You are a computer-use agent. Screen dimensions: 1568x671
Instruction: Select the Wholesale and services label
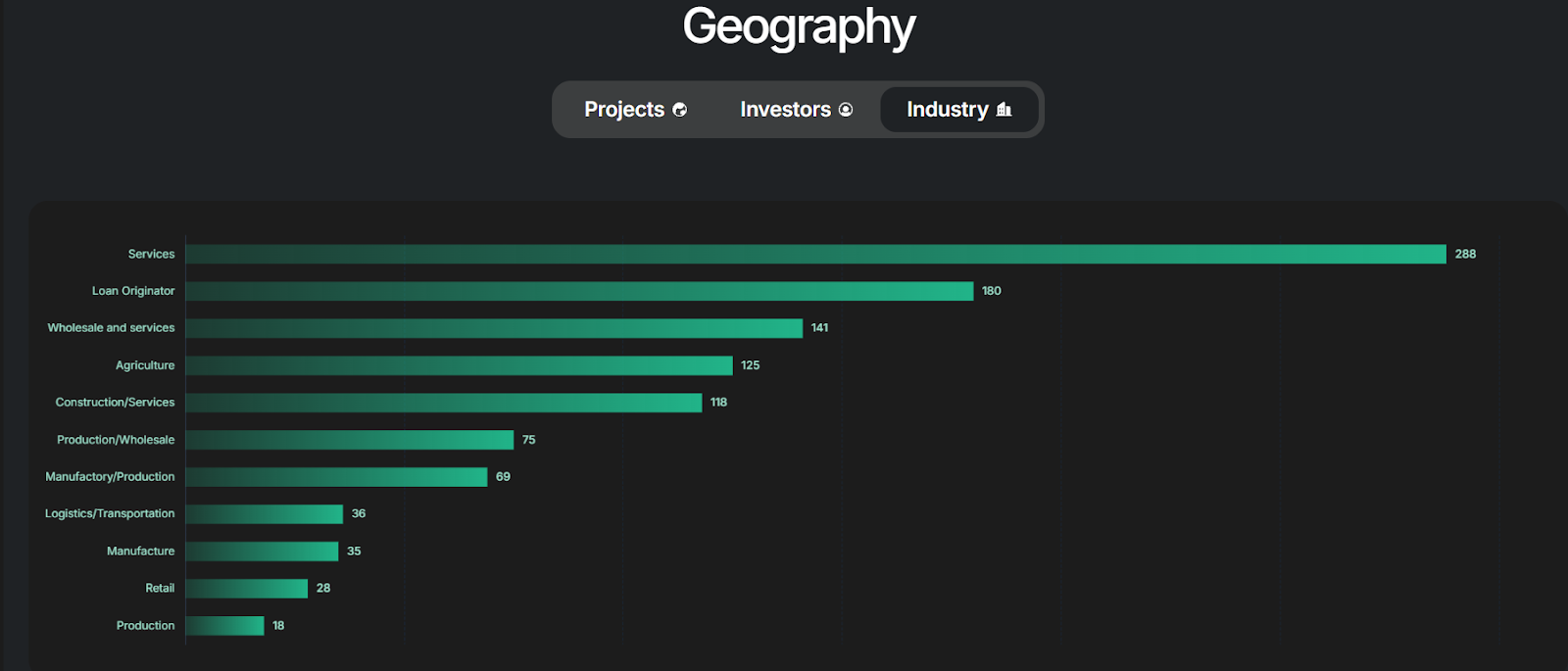[x=113, y=327]
